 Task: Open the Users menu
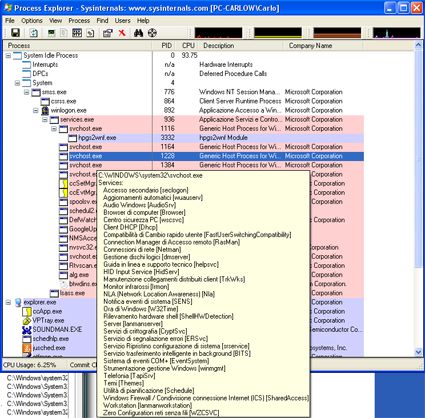click(x=122, y=21)
